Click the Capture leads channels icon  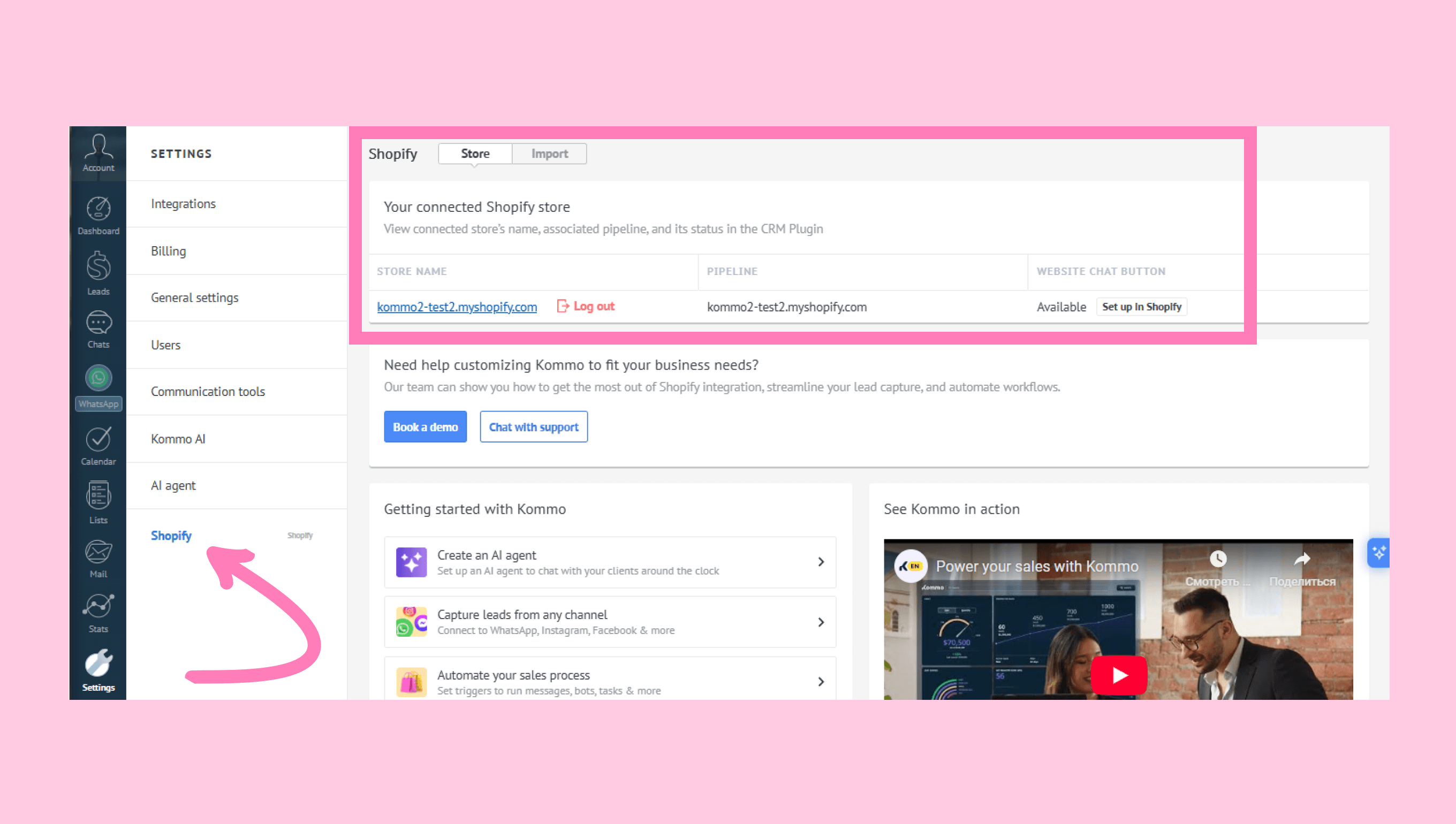[x=412, y=622]
